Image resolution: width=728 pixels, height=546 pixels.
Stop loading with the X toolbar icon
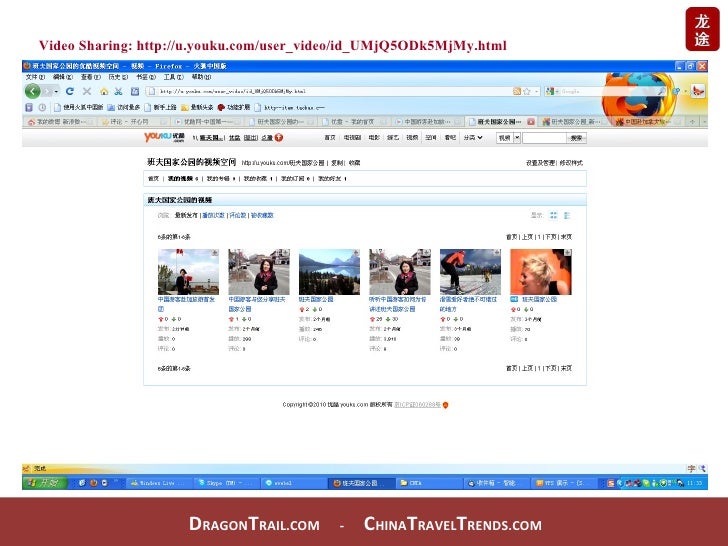point(87,91)
